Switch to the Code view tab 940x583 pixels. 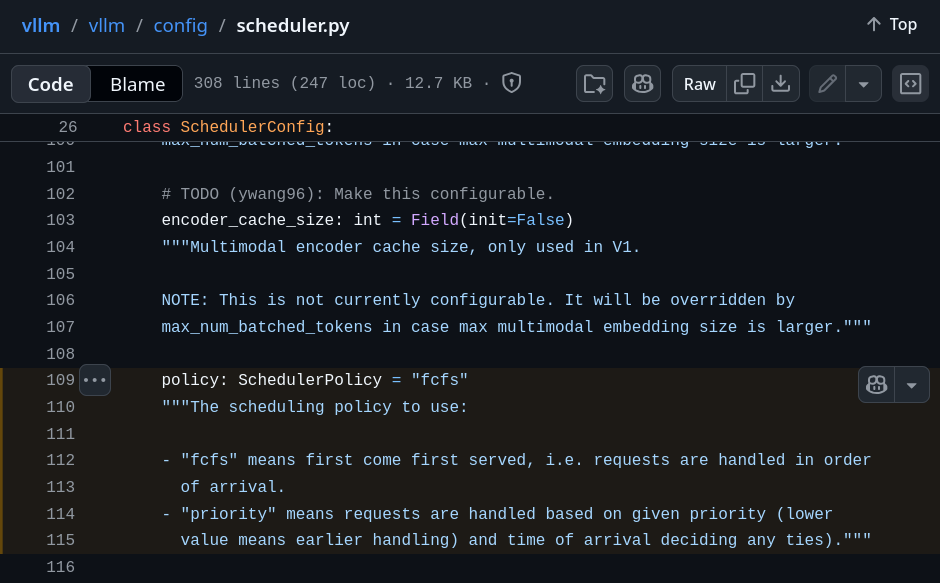[x=51, y=84]
